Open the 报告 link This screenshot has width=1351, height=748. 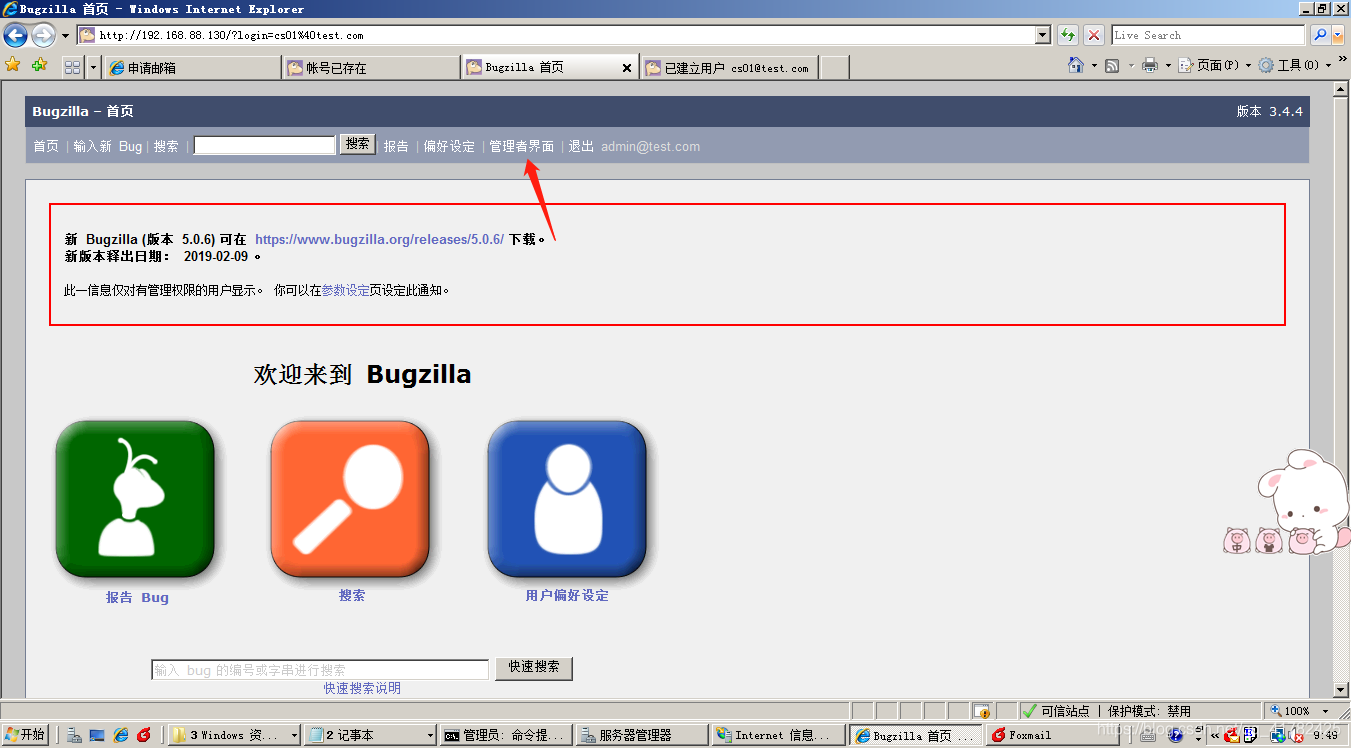coord(396,146)
